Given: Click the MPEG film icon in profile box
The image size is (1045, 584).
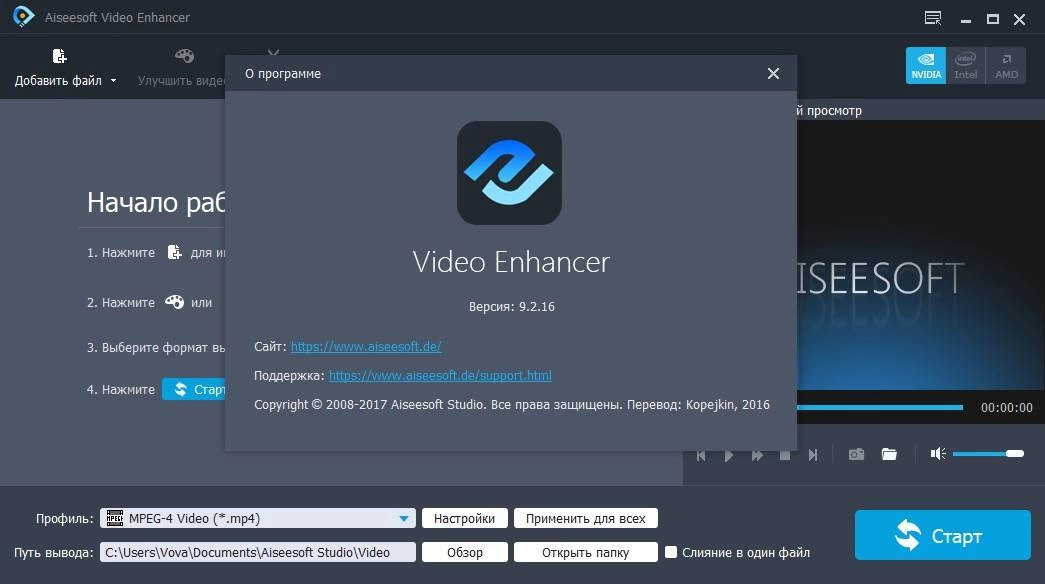Looking at the screenshot, I should [x=115, y=518].
